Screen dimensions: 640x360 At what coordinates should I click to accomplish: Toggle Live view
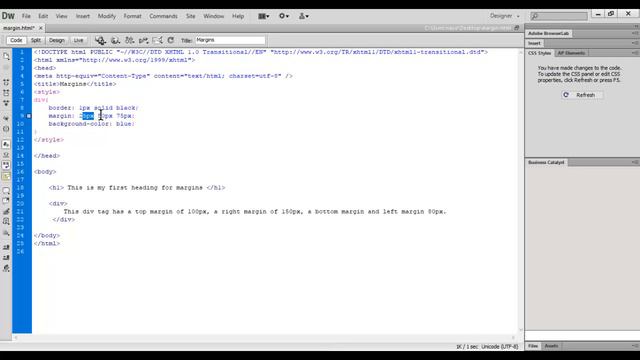(x=78, y=40)
